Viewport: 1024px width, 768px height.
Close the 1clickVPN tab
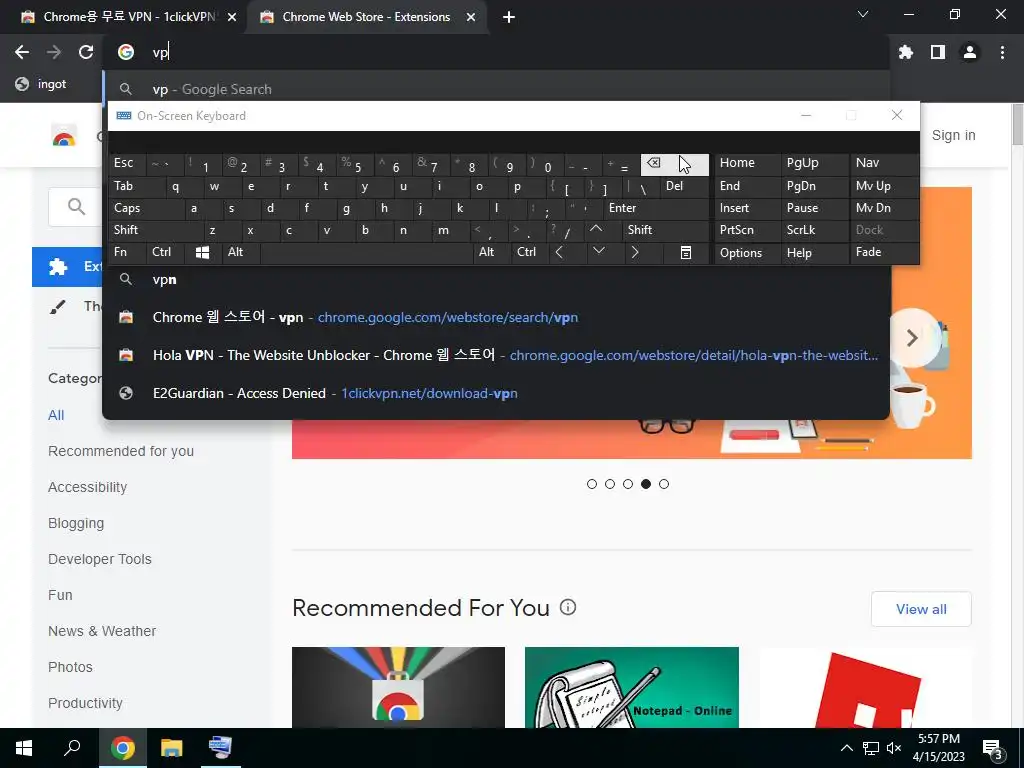[x=232, y=18]
